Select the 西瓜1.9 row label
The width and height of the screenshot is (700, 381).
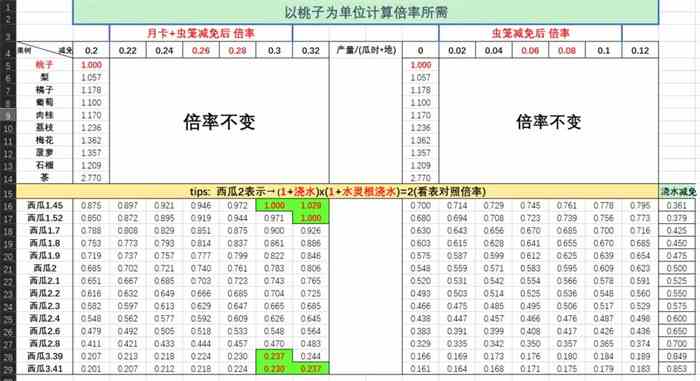[x=45, y=255]
